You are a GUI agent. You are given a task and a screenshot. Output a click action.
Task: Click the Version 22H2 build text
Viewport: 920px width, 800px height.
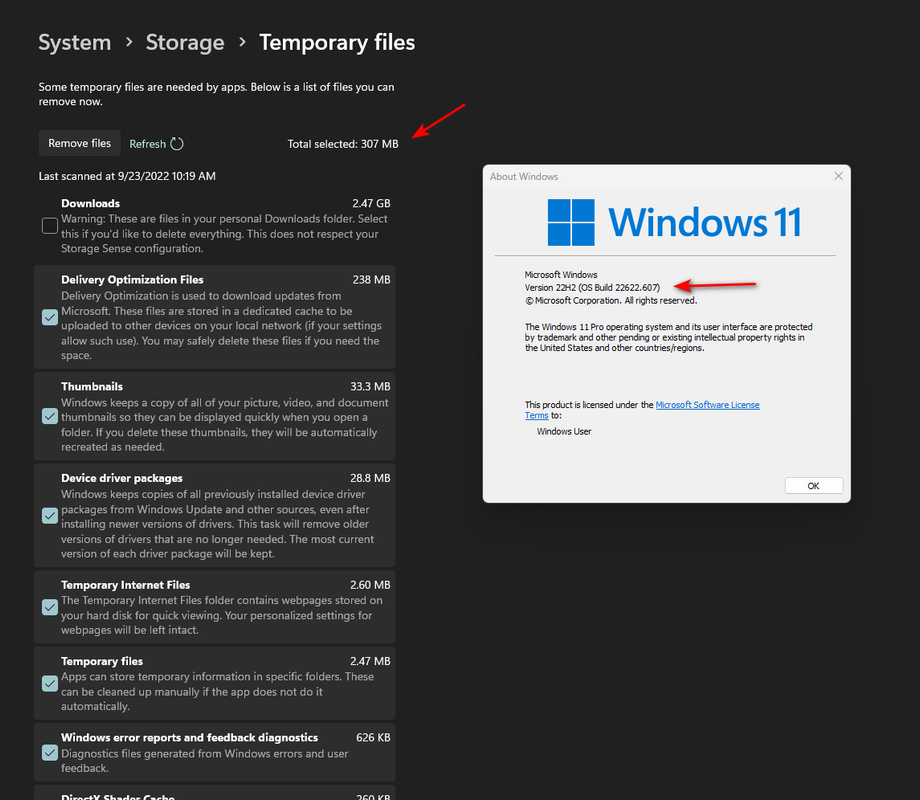pyautogui.click(x=592, y=288)
